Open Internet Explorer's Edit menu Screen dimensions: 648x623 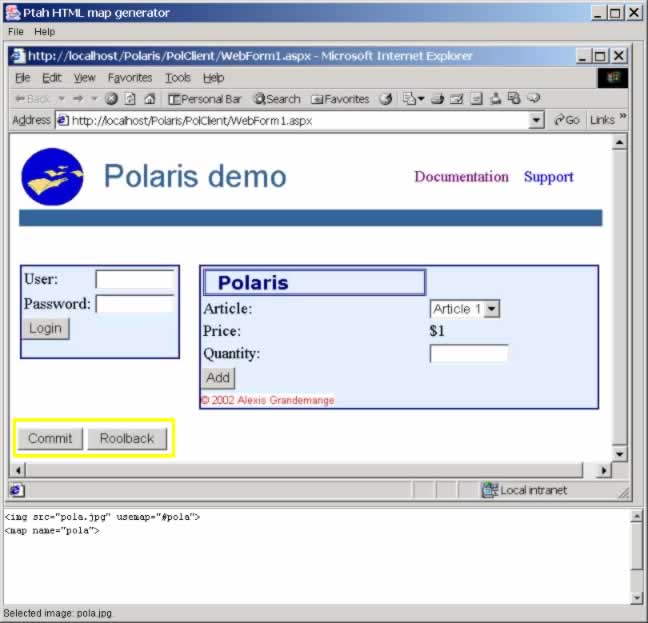tap(52, 78)
